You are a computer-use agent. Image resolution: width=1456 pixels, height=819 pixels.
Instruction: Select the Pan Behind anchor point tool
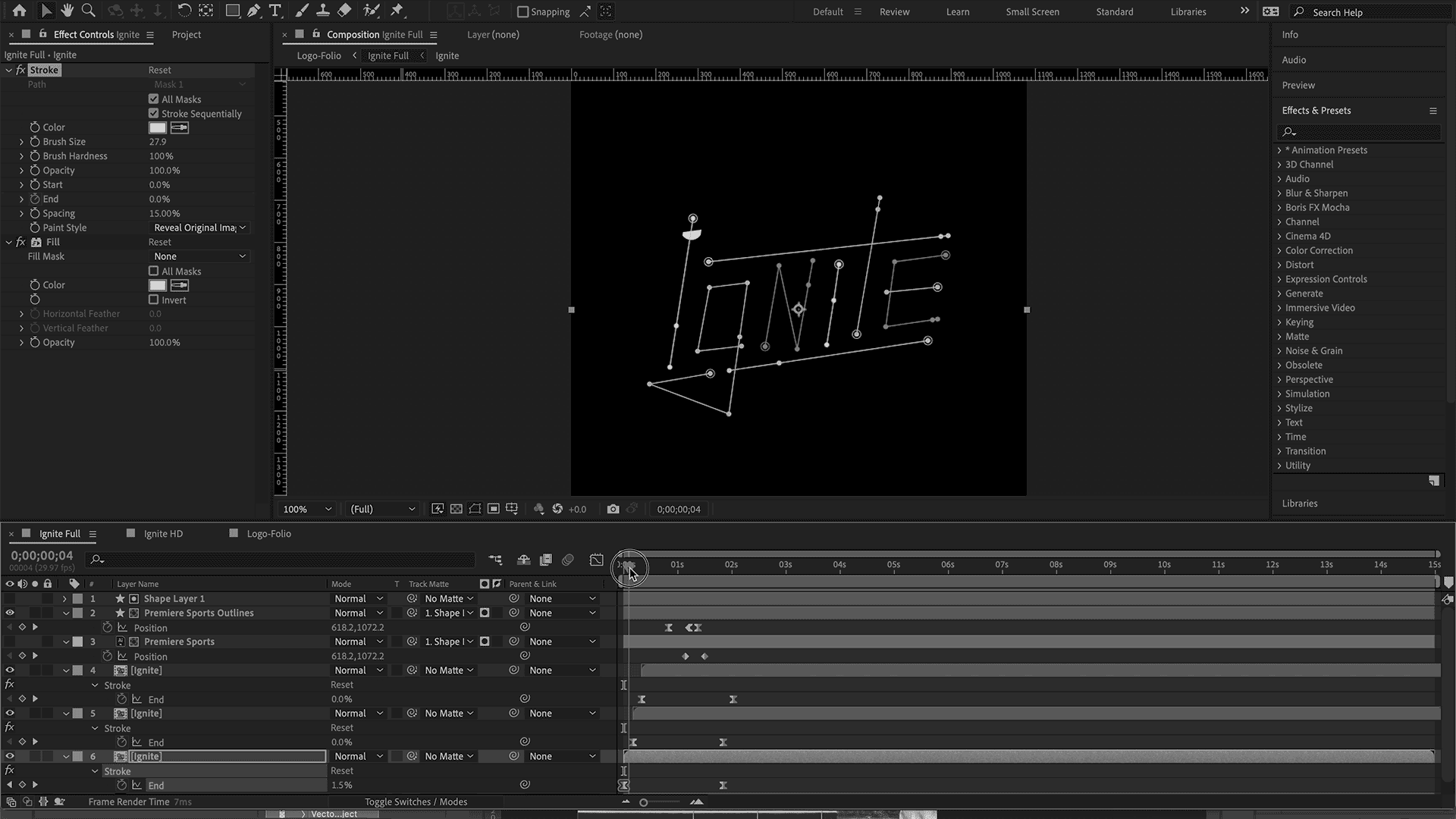[206, 11]
